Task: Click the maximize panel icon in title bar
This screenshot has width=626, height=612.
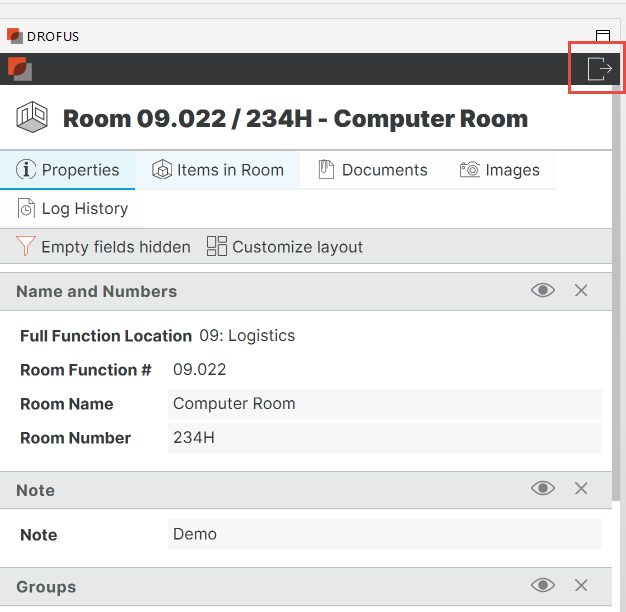Action: [x=603, y=36]
